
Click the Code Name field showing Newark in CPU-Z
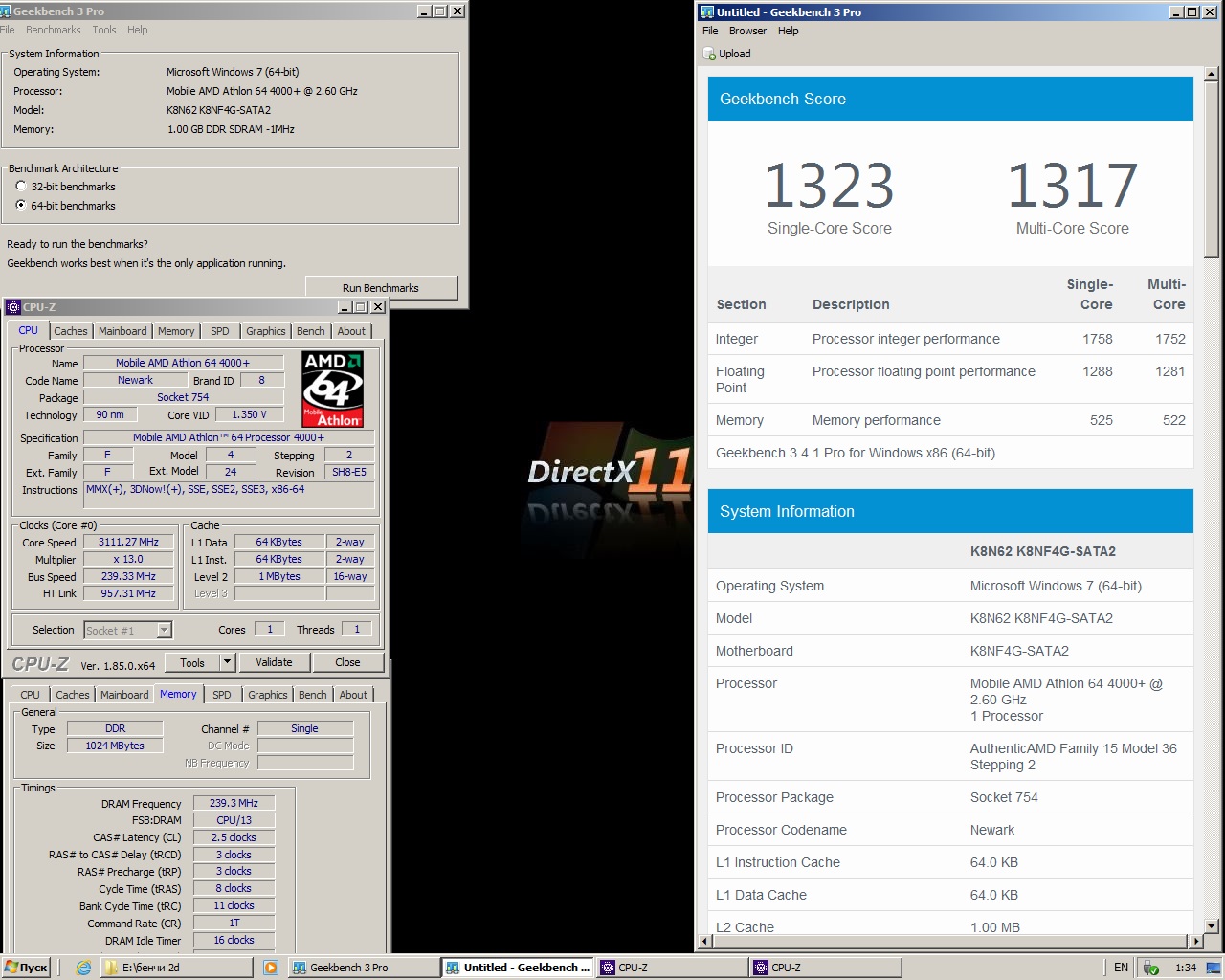135,380
